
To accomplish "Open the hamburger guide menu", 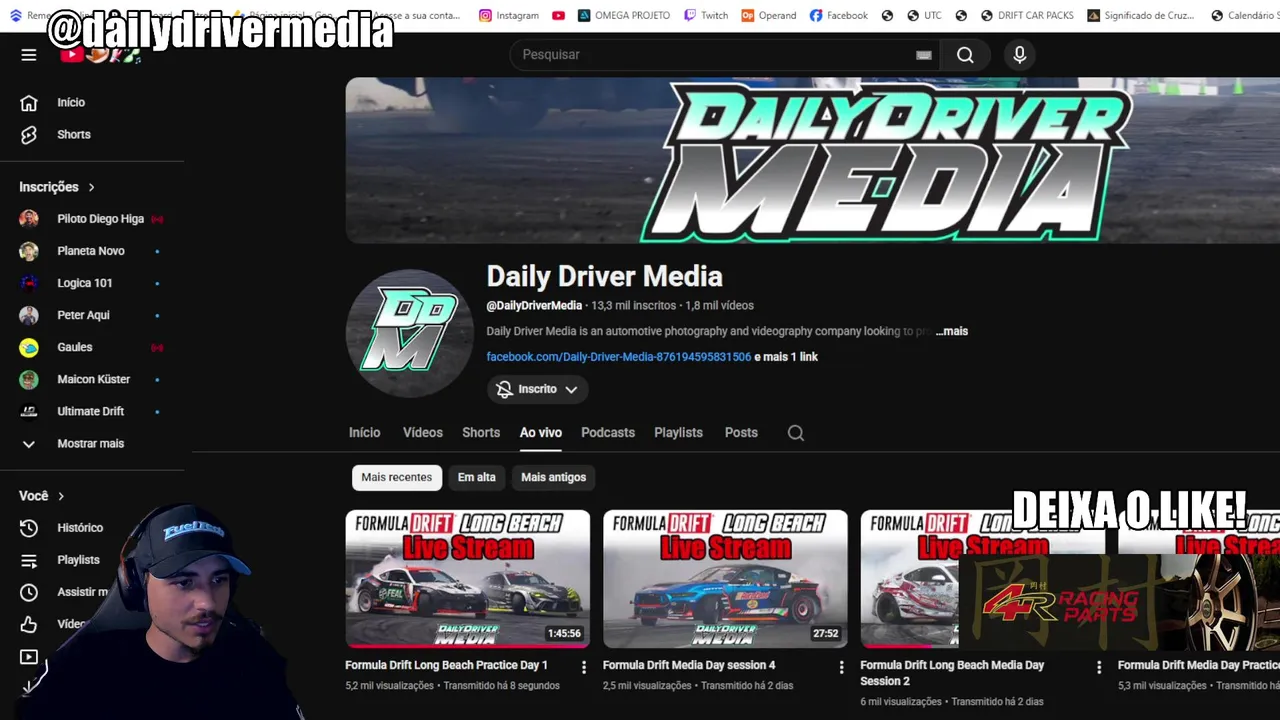I will (x=29, y=55).
